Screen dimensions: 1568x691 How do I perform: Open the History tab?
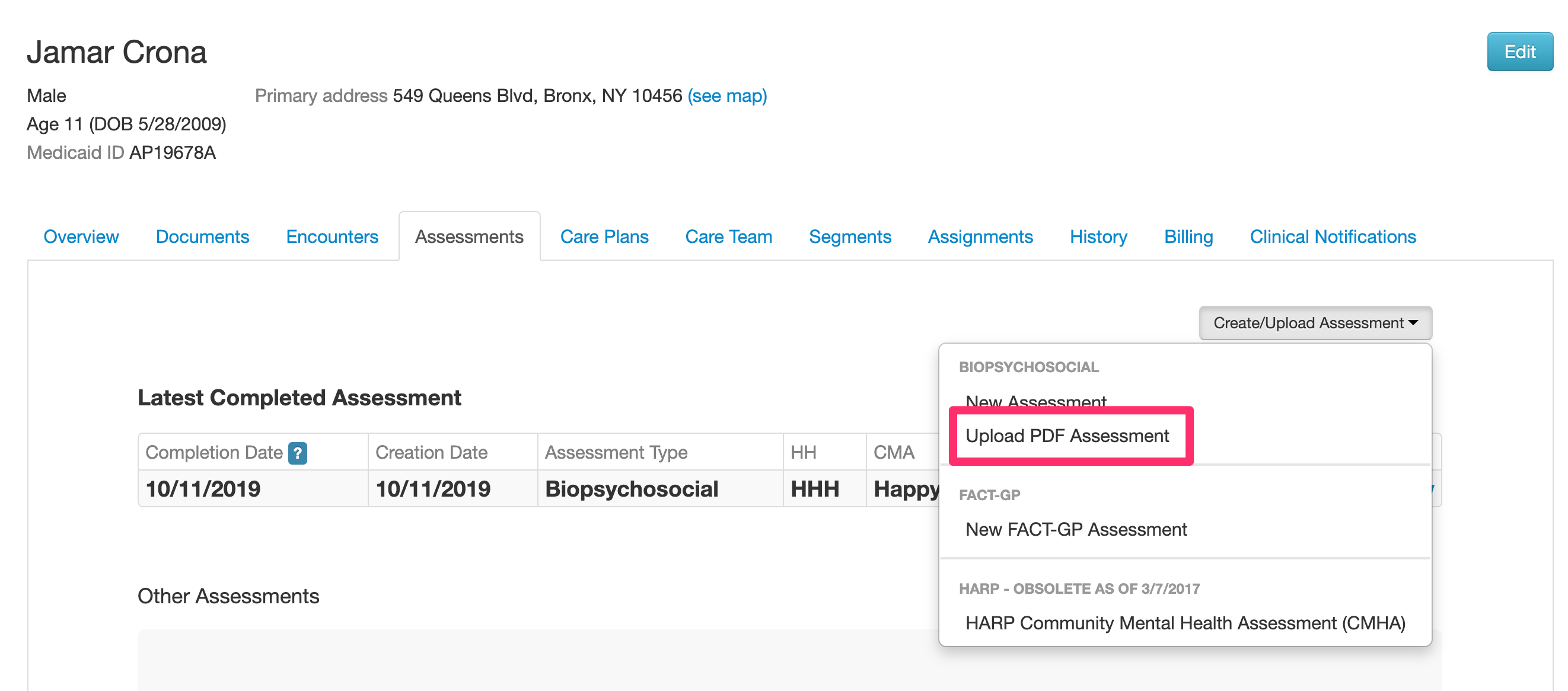click(1098, 236)
